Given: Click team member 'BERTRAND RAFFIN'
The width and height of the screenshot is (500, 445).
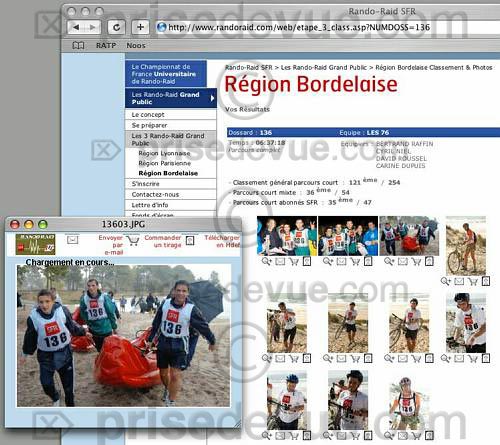Looking at the screenshot, I should pyautogui.click(x=404, y=144).
